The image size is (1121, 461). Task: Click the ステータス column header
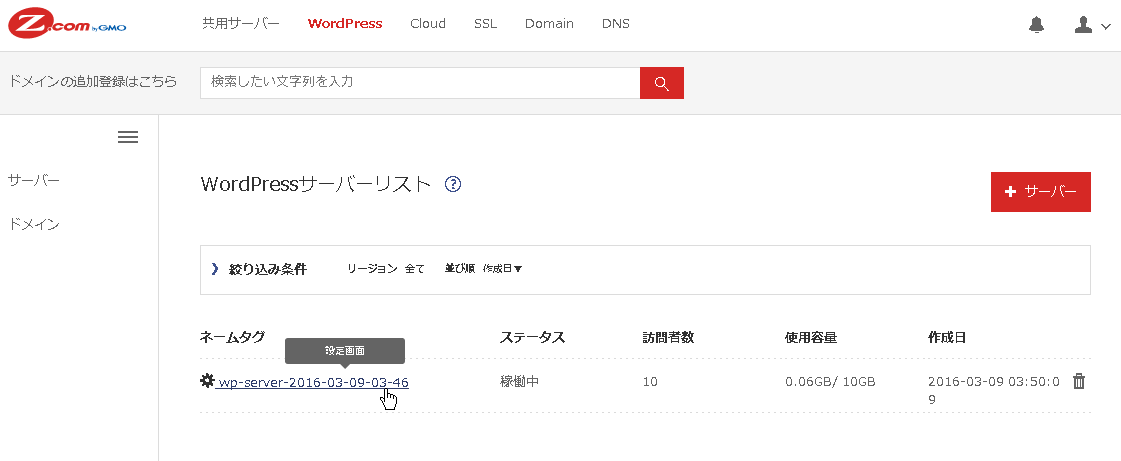pos(533,337)
